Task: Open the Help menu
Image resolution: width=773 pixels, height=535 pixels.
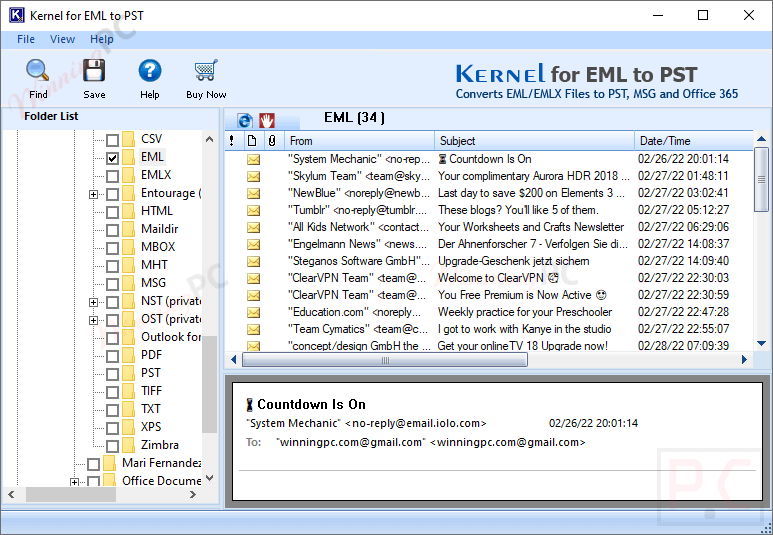Action: [x=102, y=39]
